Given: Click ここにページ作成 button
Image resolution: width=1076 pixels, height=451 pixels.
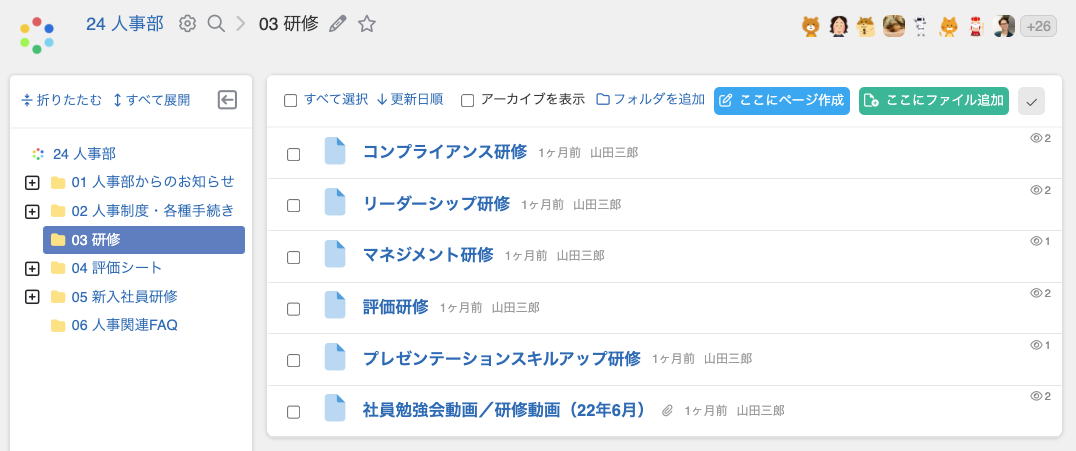Looking at the screenshot, I should (x=782, y=101).
